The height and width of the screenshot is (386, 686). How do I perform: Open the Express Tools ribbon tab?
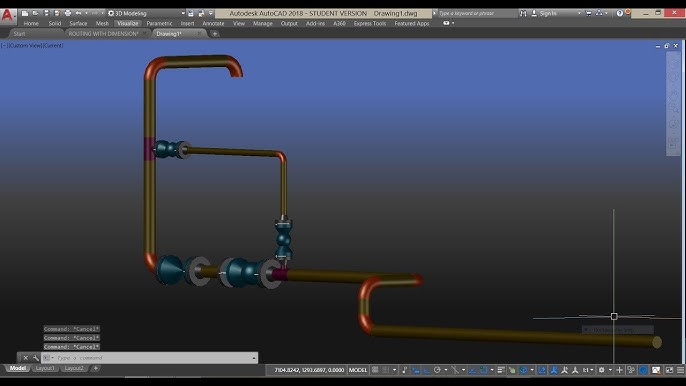(x=370, y=24)
